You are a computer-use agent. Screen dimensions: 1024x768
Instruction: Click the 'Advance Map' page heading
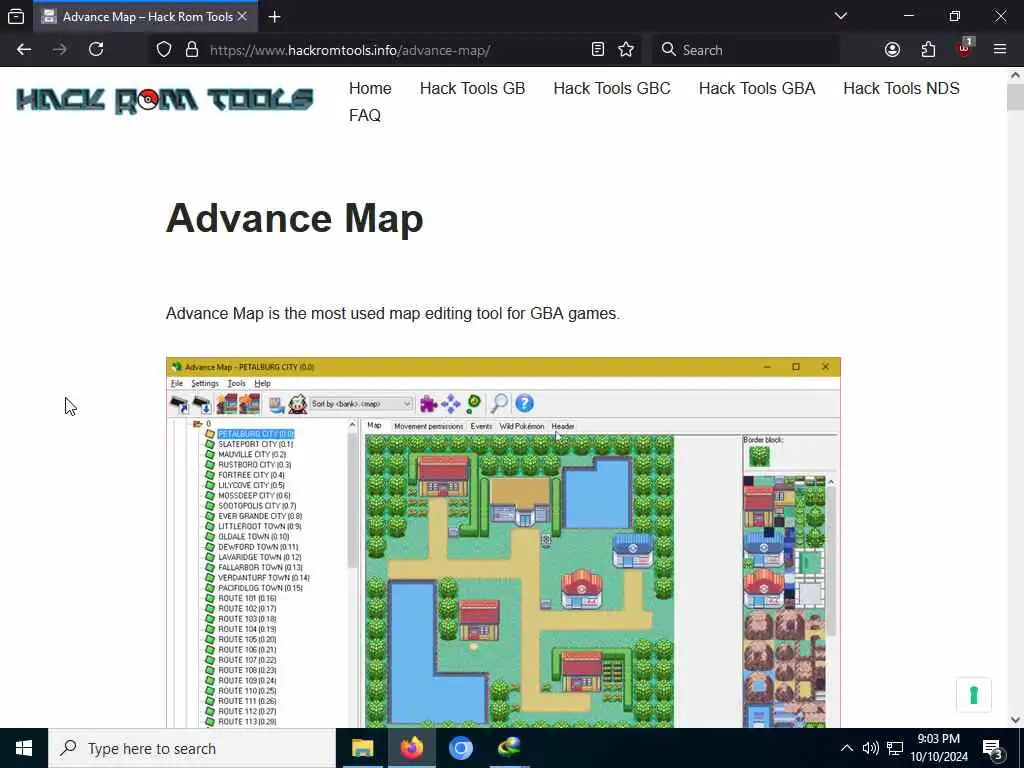tap(295, 218)
